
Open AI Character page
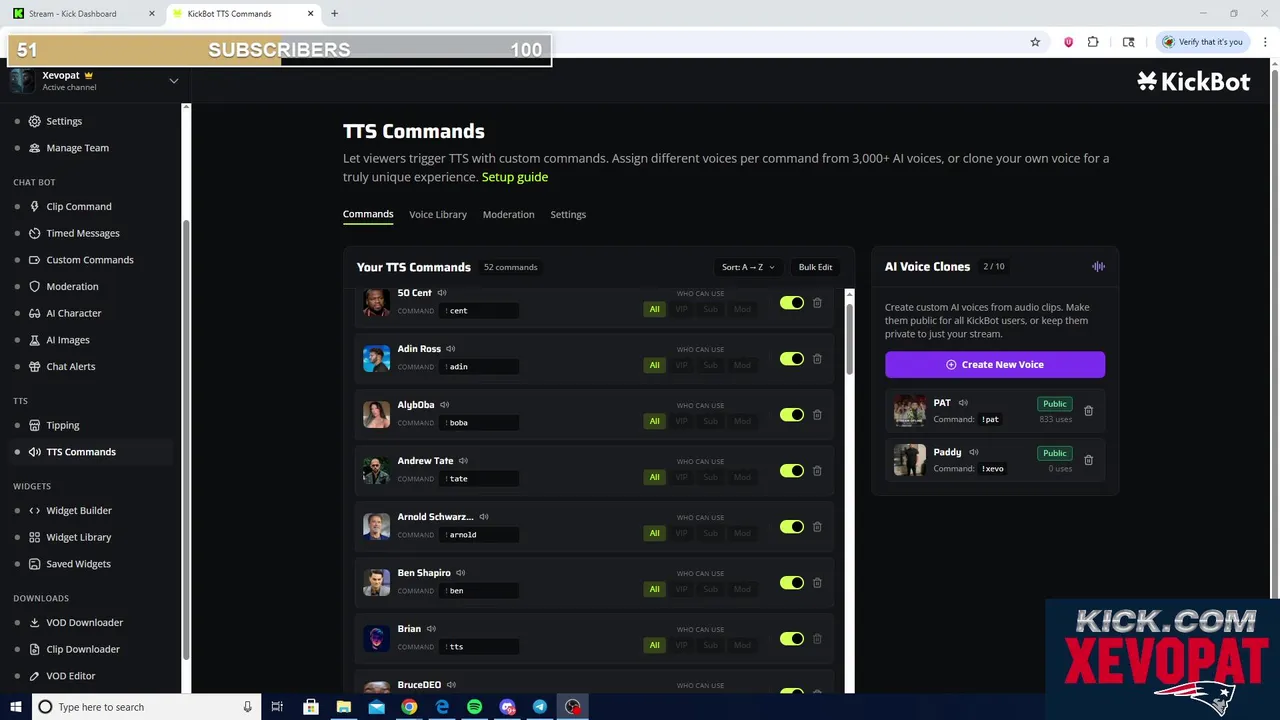[x=74, y=313]
